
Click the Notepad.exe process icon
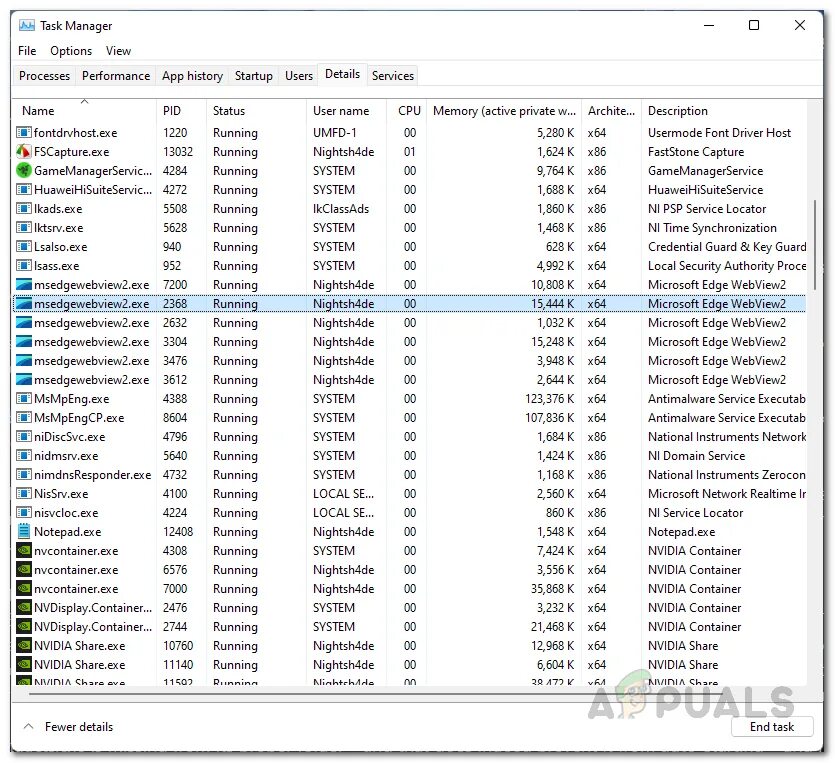23,531
